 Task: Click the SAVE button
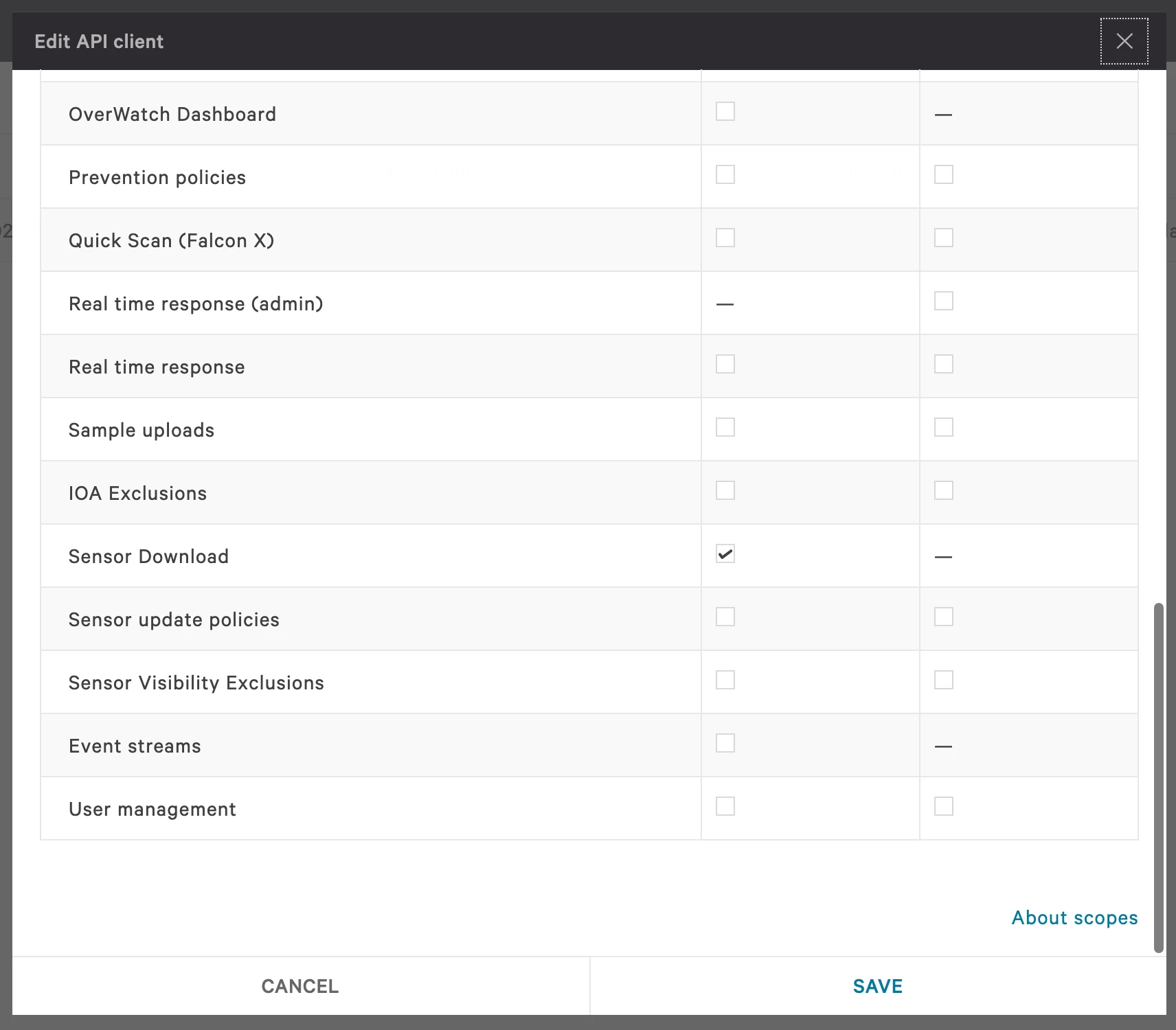pos(878,986)
